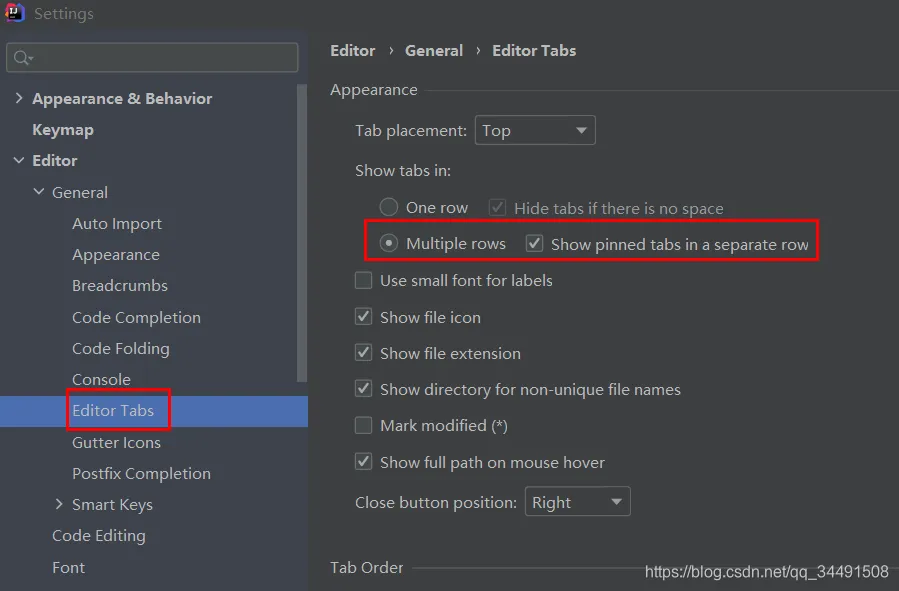Expand the Smart Keys node

(x=59, y=504)
